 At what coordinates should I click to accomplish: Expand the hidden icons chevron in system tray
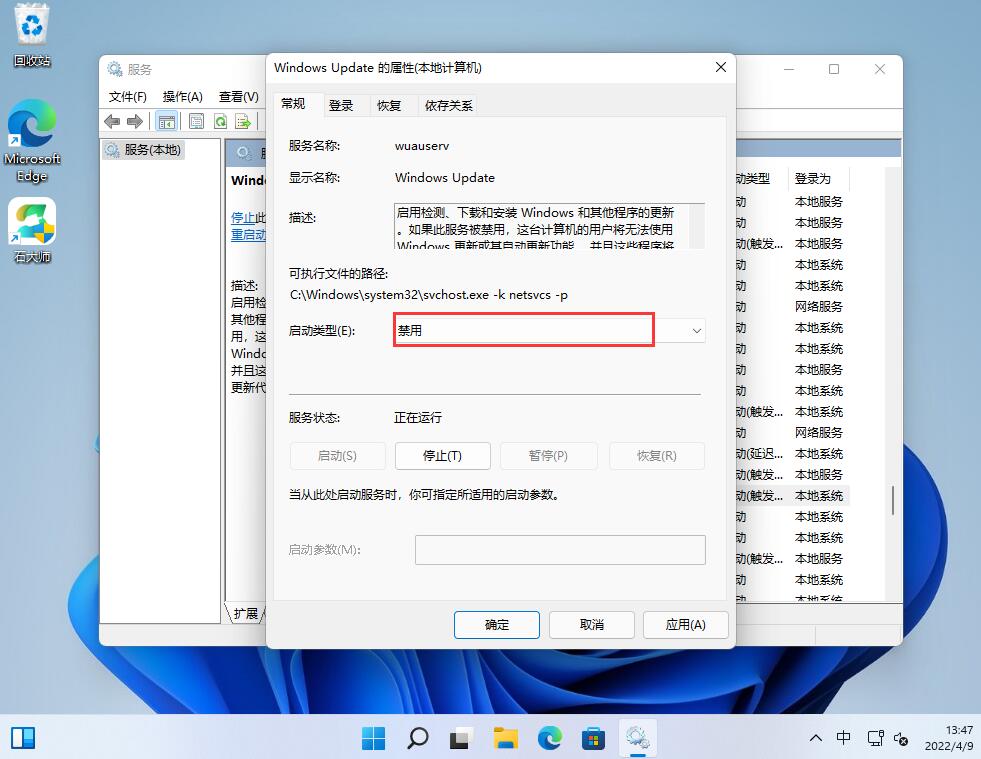pyautogui.click(x=816, y=738)
